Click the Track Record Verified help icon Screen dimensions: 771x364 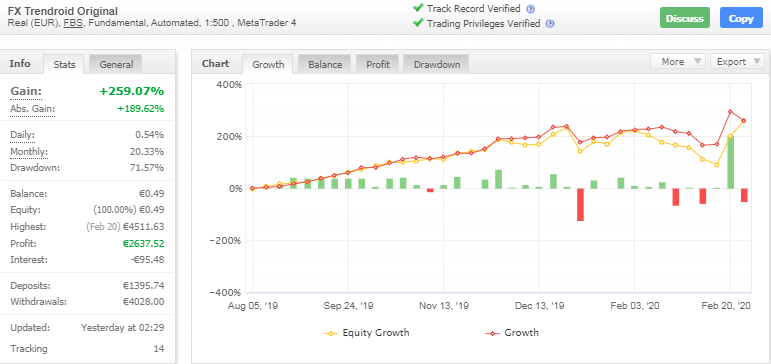pyautogui.click(x=530, y=9)
